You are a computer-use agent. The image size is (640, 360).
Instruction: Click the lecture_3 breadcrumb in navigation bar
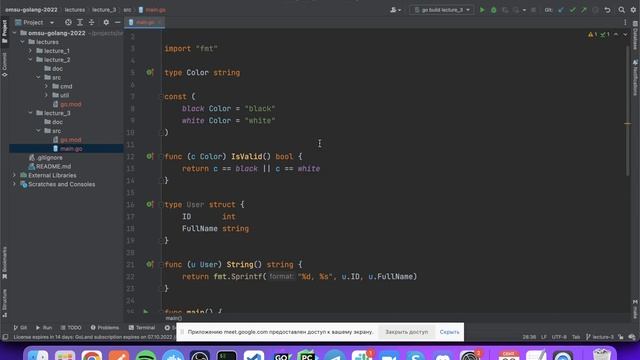104,10
